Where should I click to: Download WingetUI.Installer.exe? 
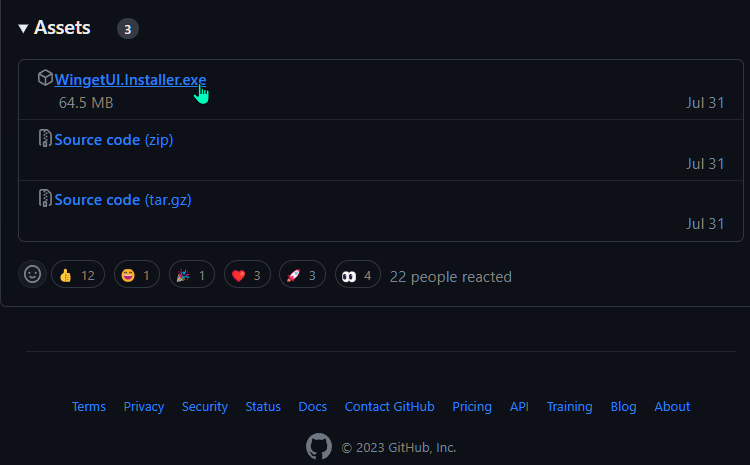coord(130,79)
